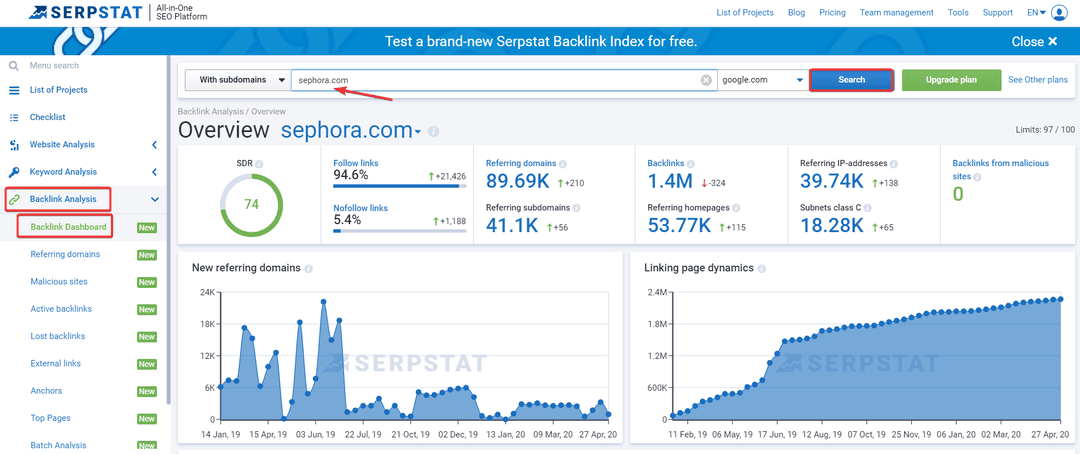Click the Website Analysis chart icon

point(14,145)
